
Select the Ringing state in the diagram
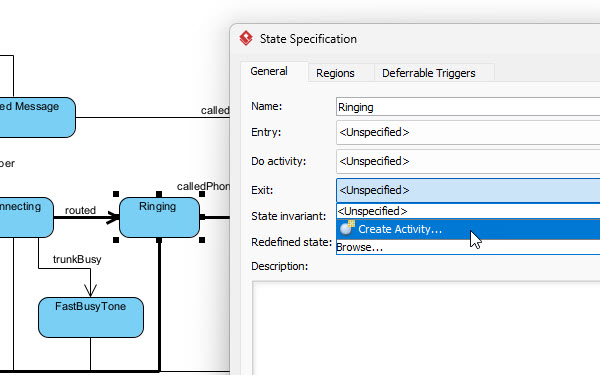point(159,217)
